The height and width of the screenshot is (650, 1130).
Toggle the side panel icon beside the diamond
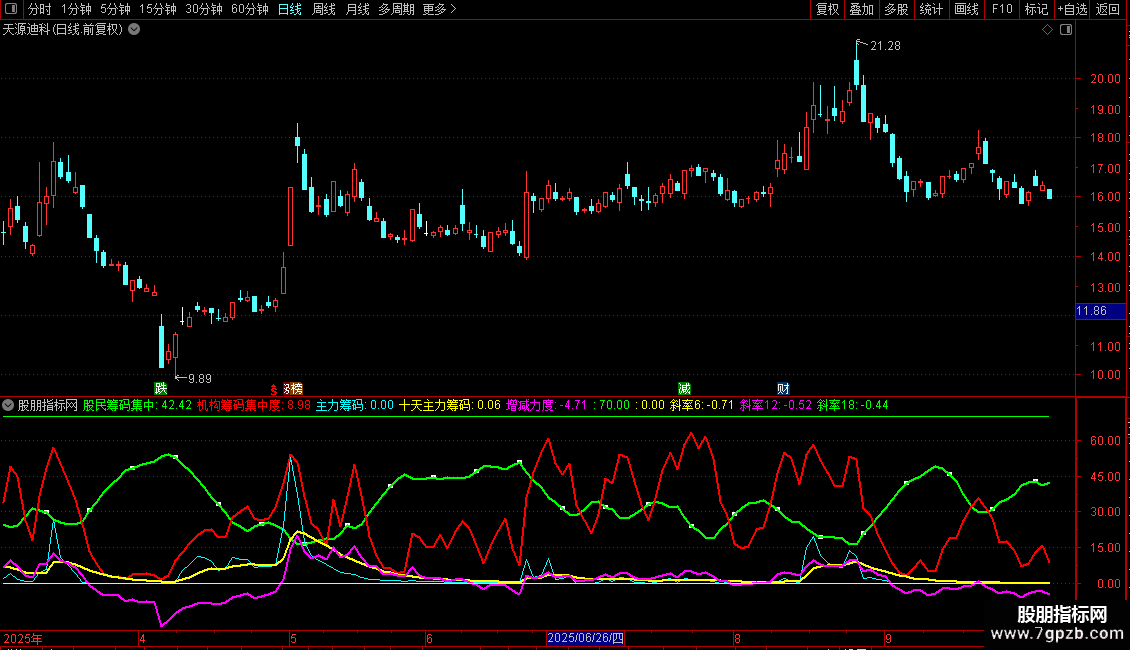click(1065, 30)
